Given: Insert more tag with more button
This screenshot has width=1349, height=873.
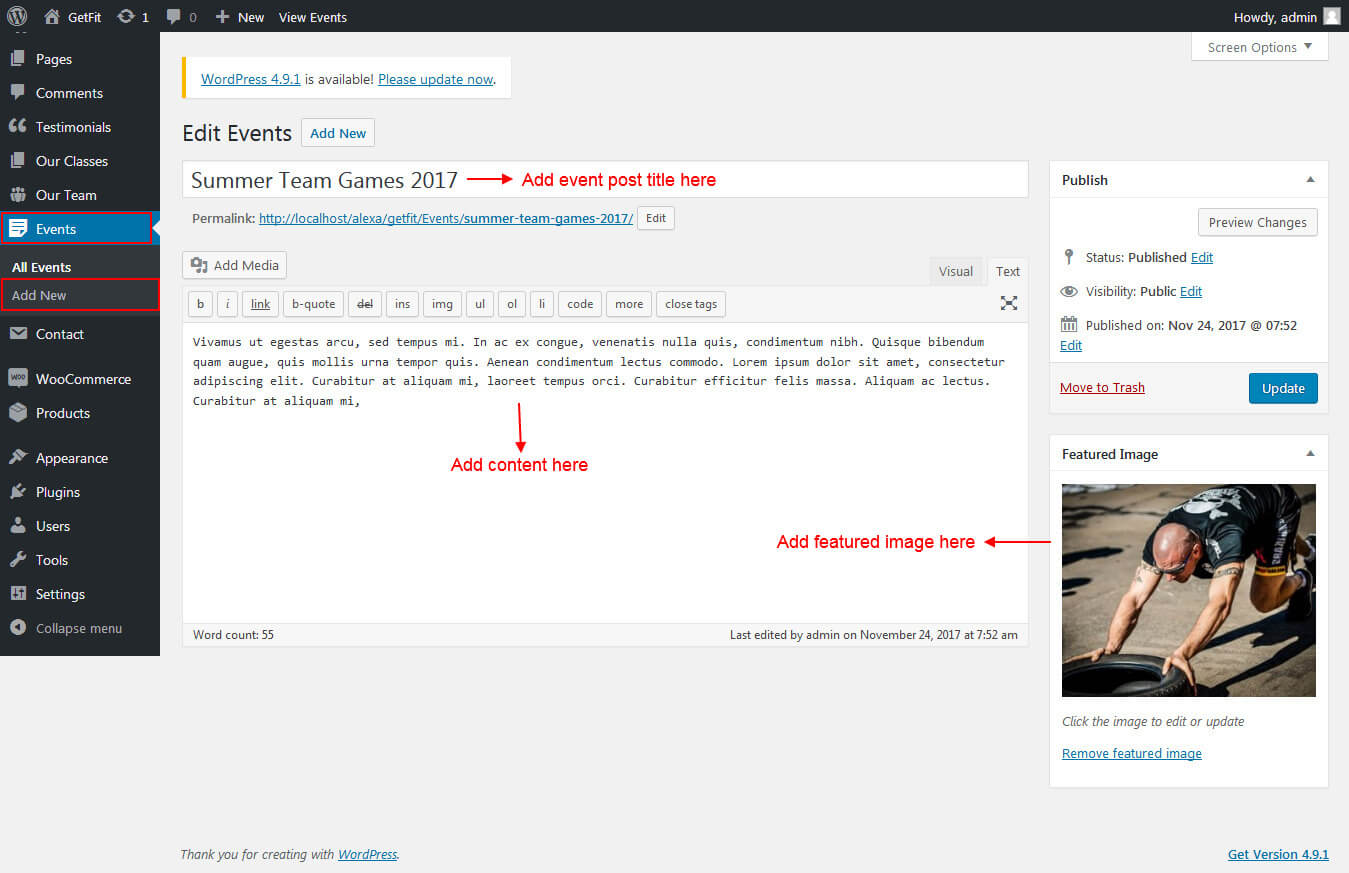Looking at the screenshot, I should click(629, 304).
